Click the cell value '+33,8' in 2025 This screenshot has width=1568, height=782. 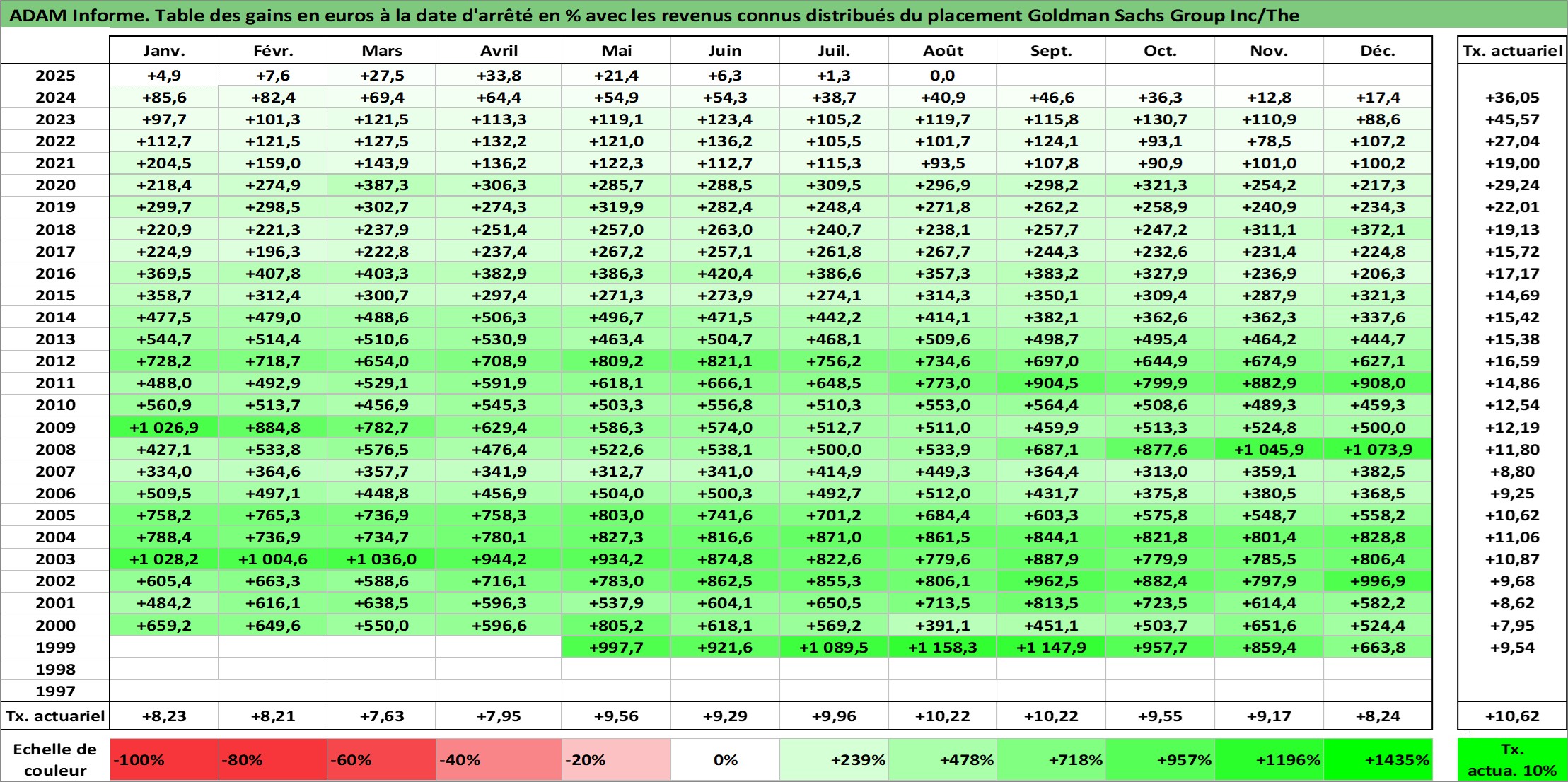(x=499, y=76)
